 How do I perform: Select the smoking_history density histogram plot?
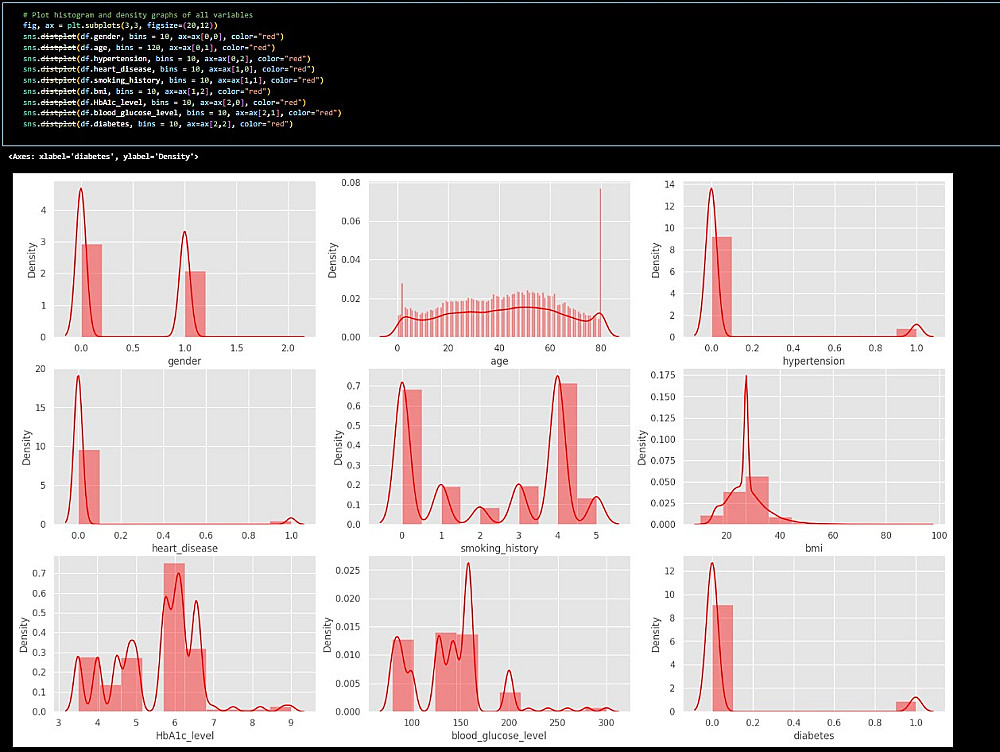pos(499,446)
